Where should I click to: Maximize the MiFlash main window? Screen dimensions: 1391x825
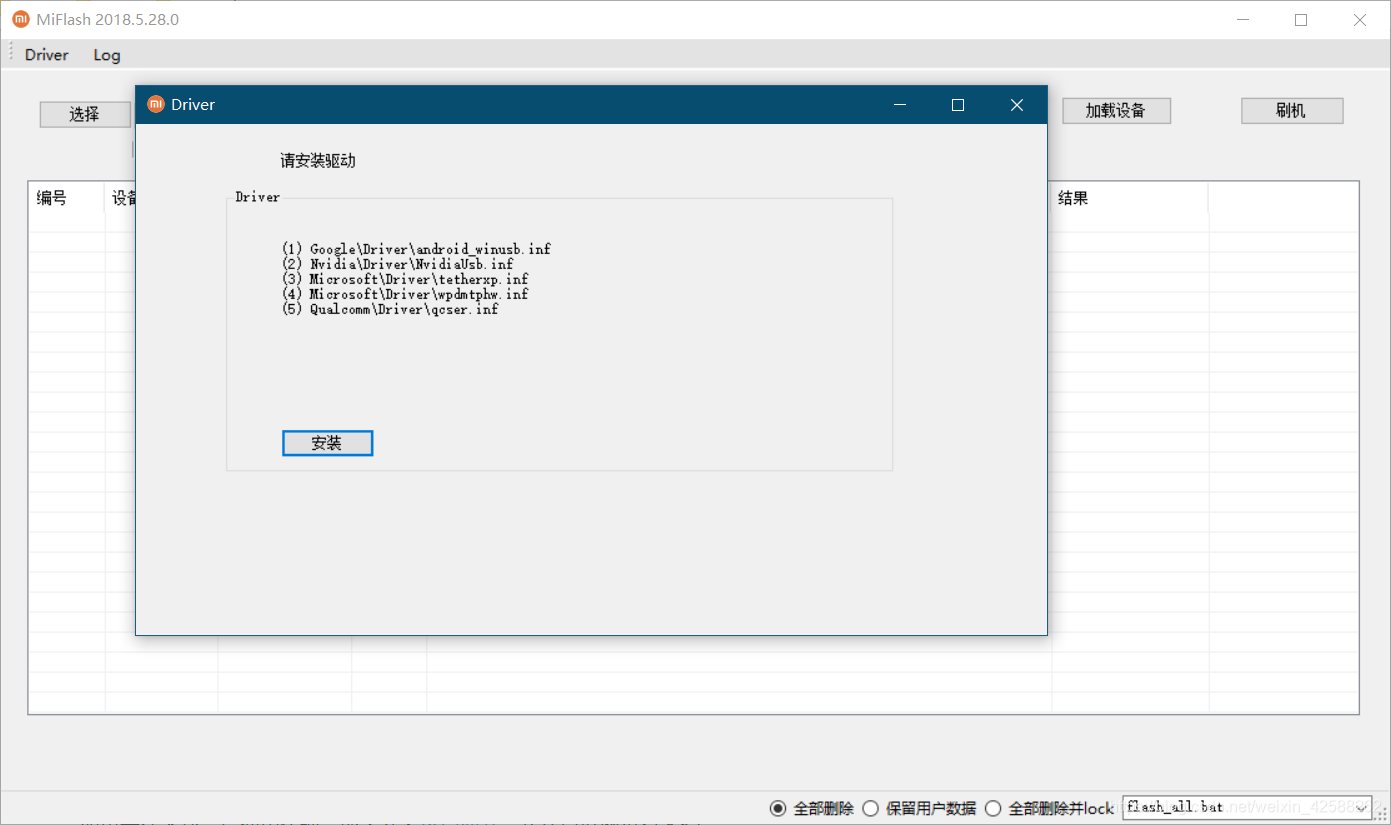coord(1301,19)
